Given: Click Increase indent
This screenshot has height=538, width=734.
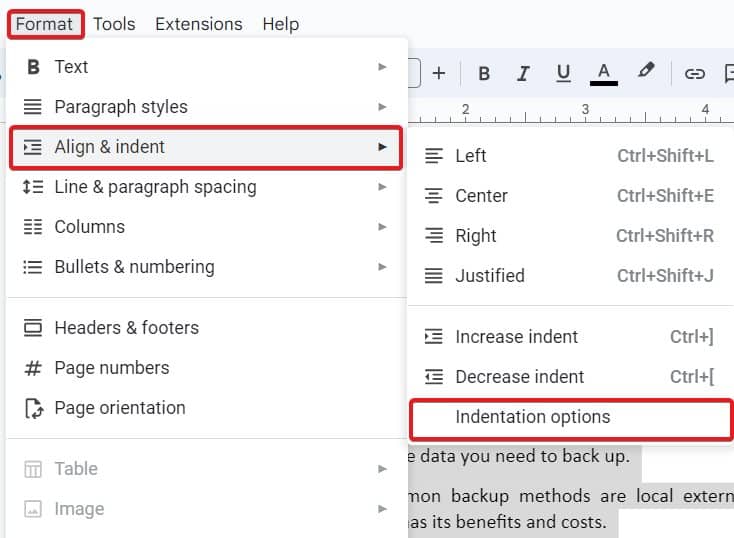Looking at the screenshot, I should pyautogui.click(x=568, y=337).
